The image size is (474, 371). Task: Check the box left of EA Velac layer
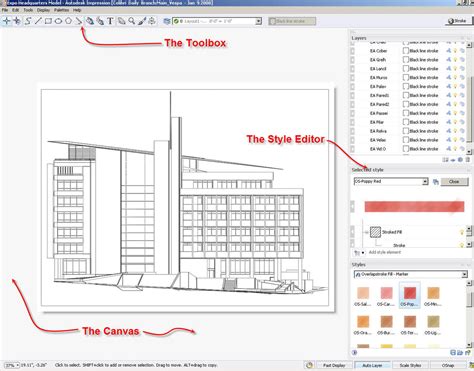click(x=352, y=140)
